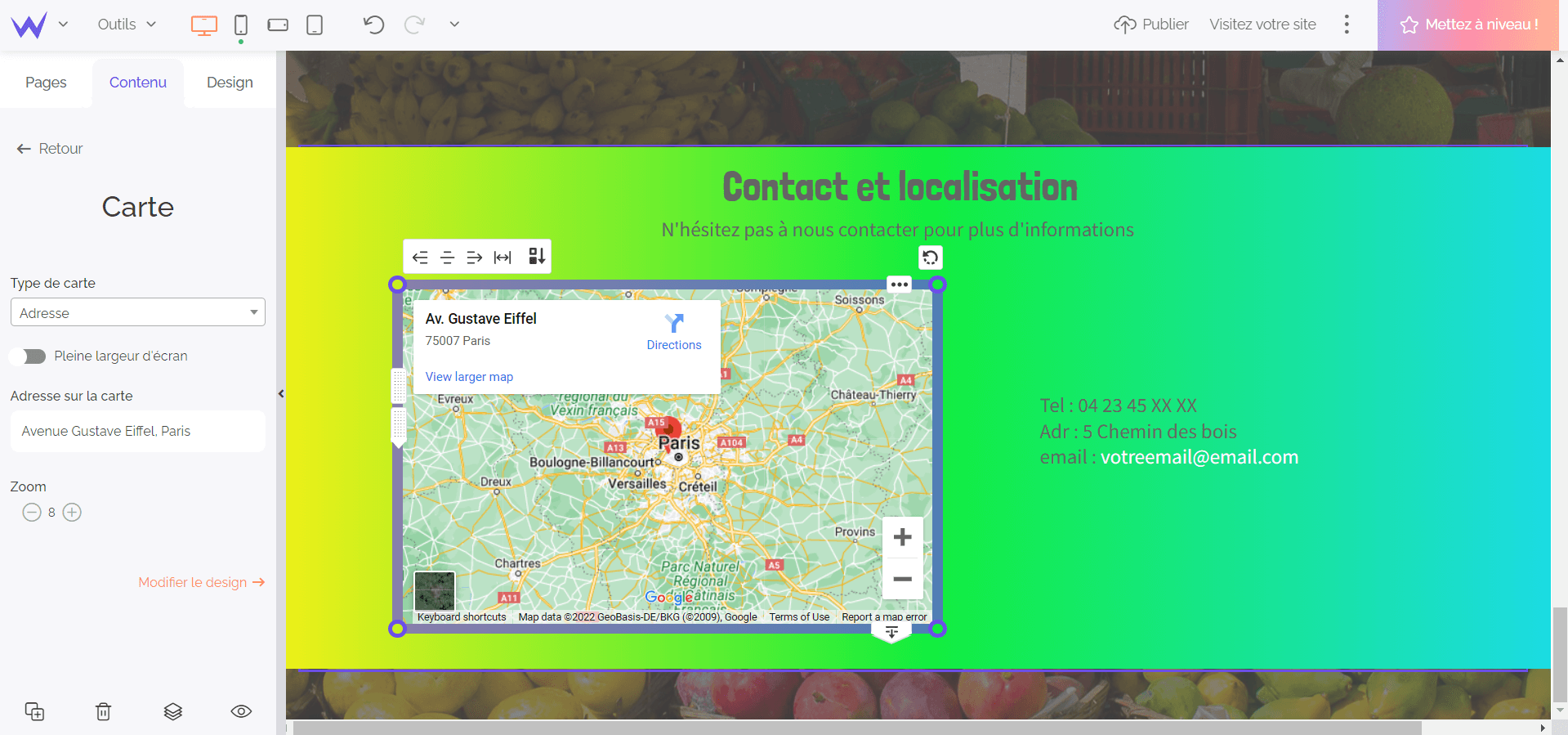Screen dimensions: 1568x735
Task: Click the votreemail@email.com link
Action: [x=1199, y=457]
